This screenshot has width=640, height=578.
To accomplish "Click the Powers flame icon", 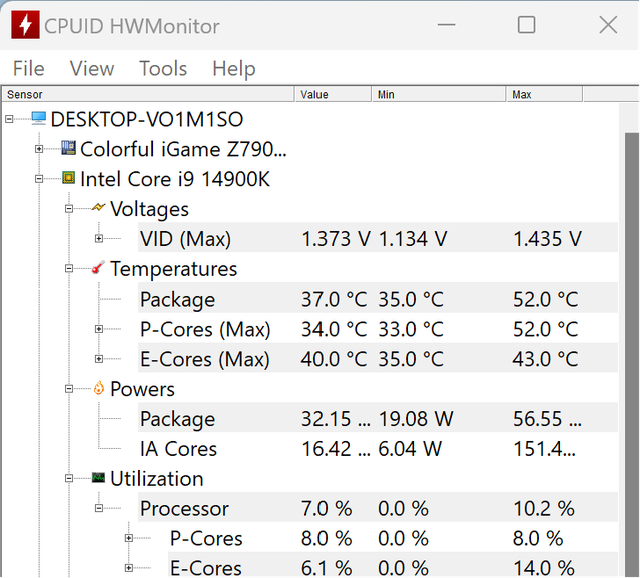I will [x=98, y=388].
